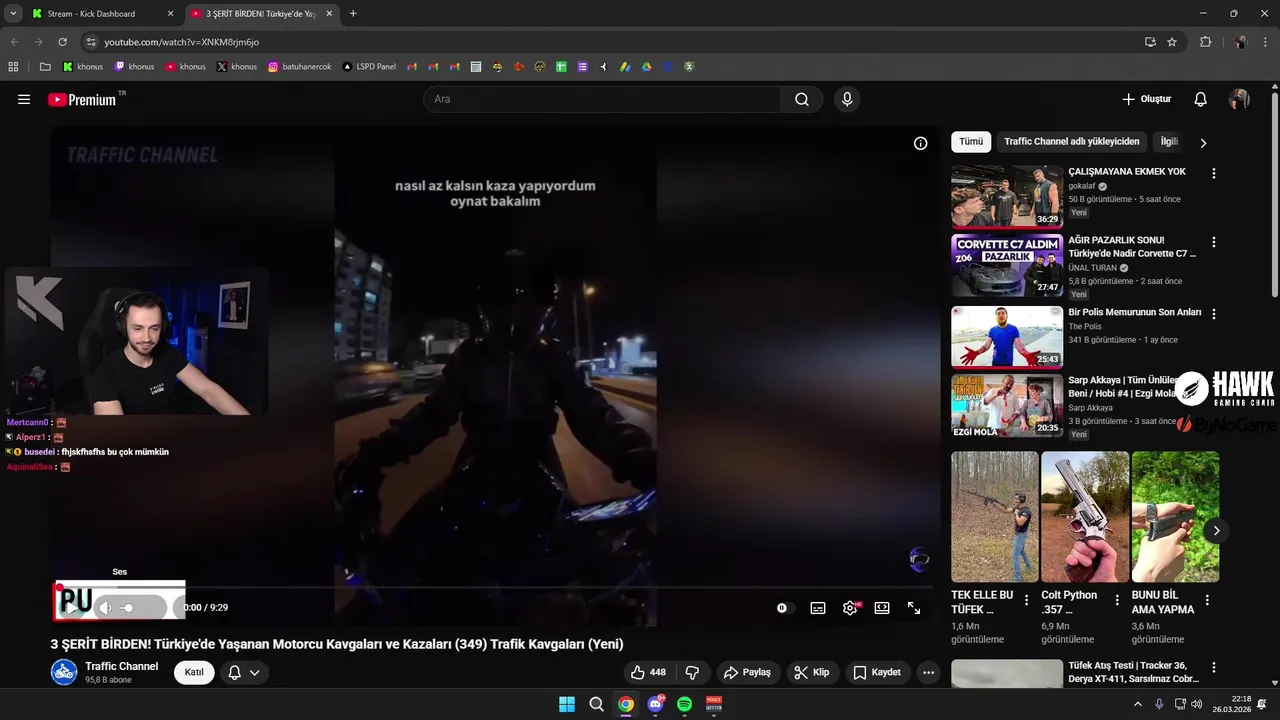
Task: Mute the video with speaker icon
Action: 105,608
